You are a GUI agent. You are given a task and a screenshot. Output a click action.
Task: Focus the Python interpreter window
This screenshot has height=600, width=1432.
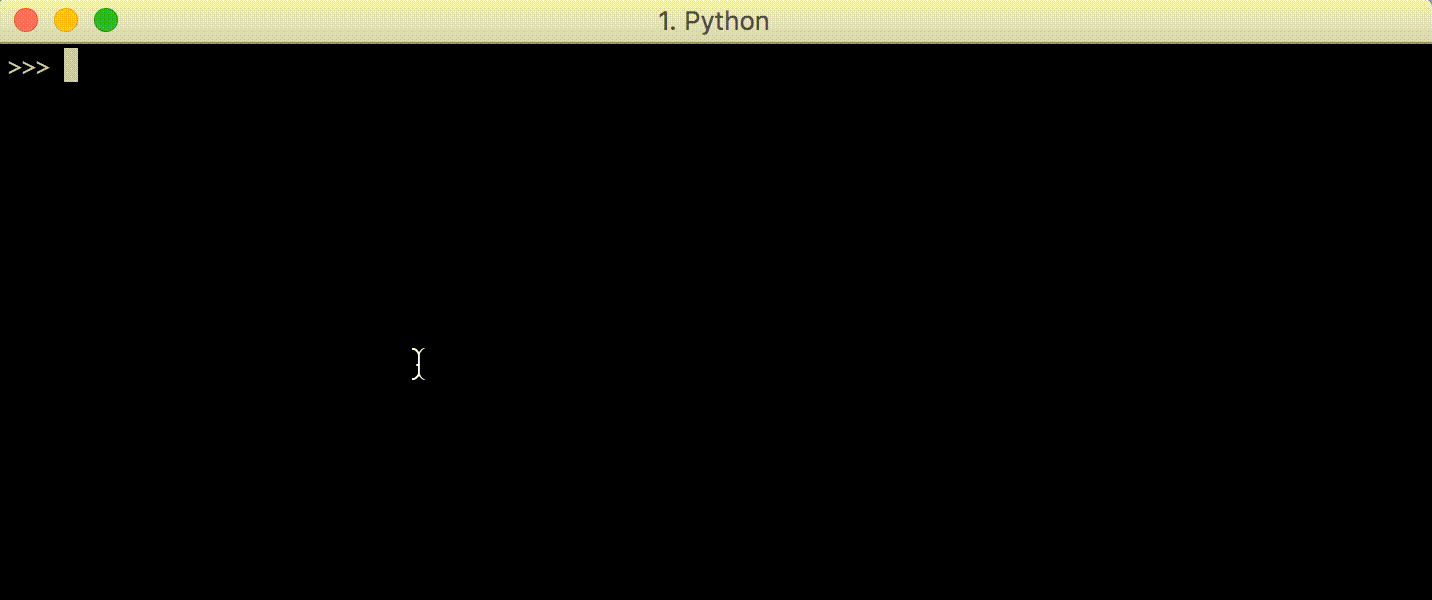click(x=700, y=300)
